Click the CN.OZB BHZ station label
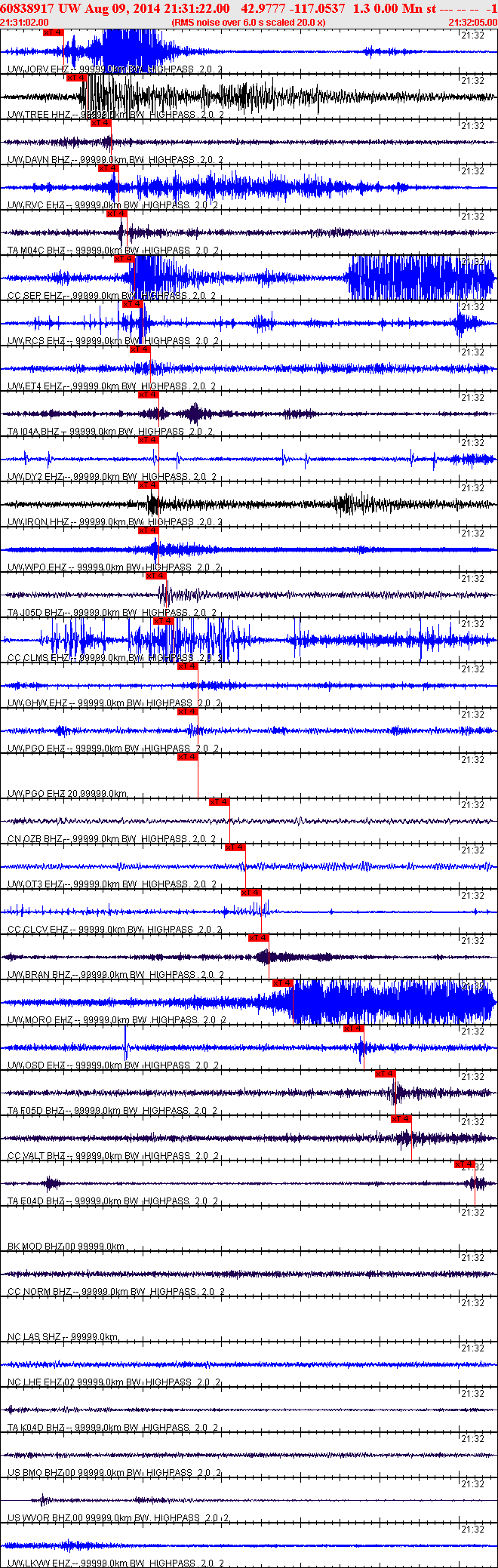This screenshot has width=498, height=1568. coord(35,839)
